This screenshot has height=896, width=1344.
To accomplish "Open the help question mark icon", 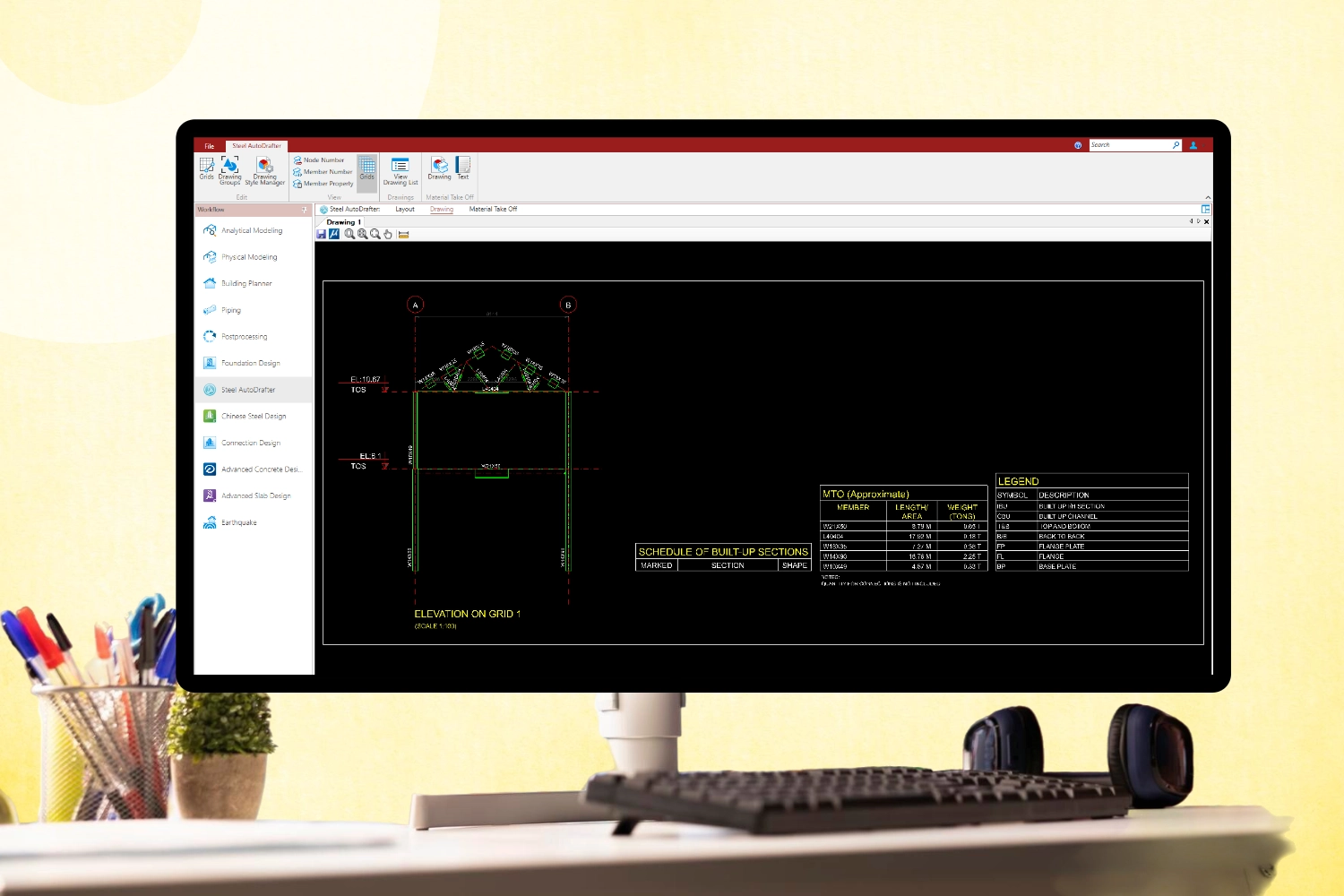I will [x=1078, y=145].
